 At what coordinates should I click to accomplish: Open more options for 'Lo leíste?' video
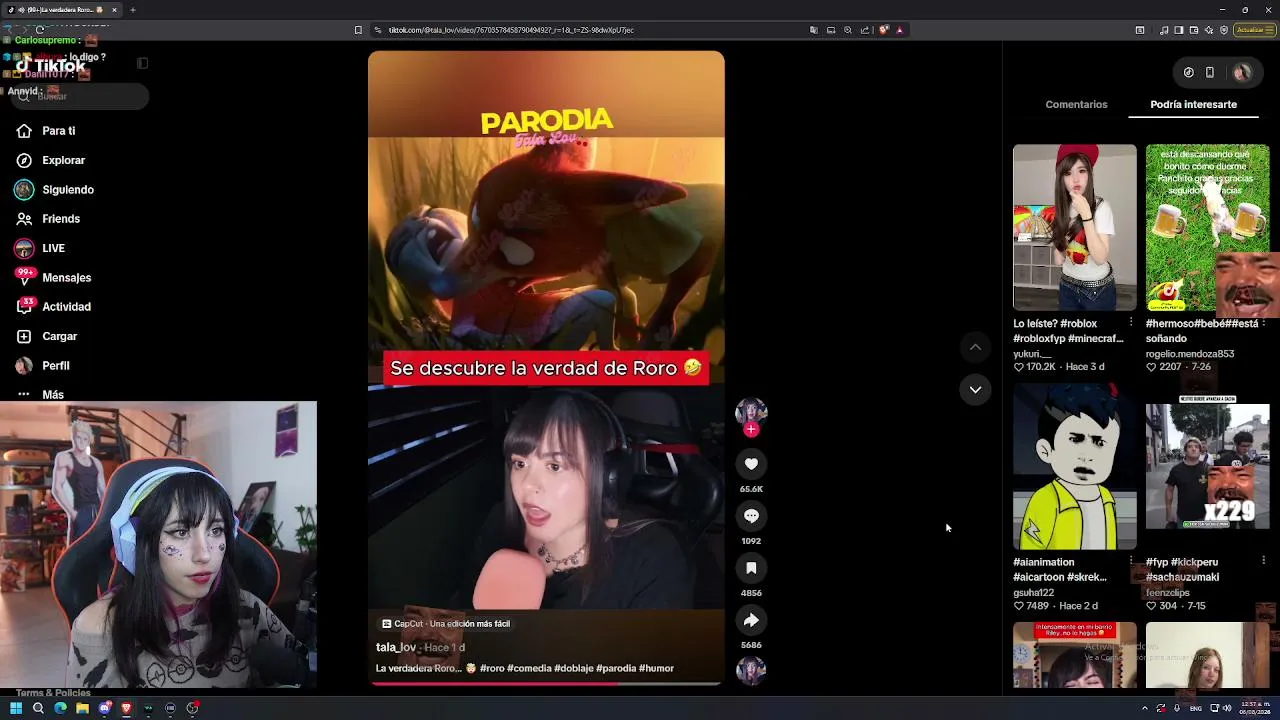(1131, 323)
